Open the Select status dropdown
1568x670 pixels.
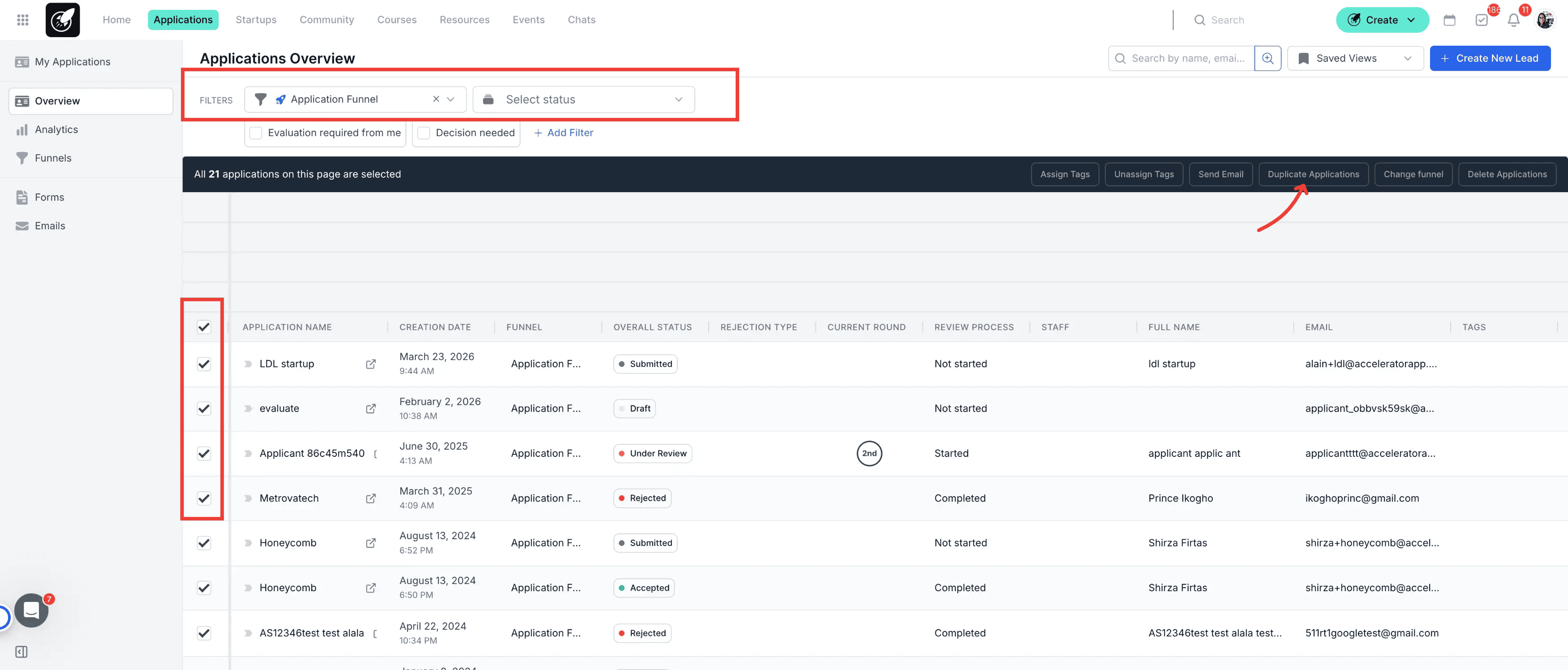(x=583, y=99)
